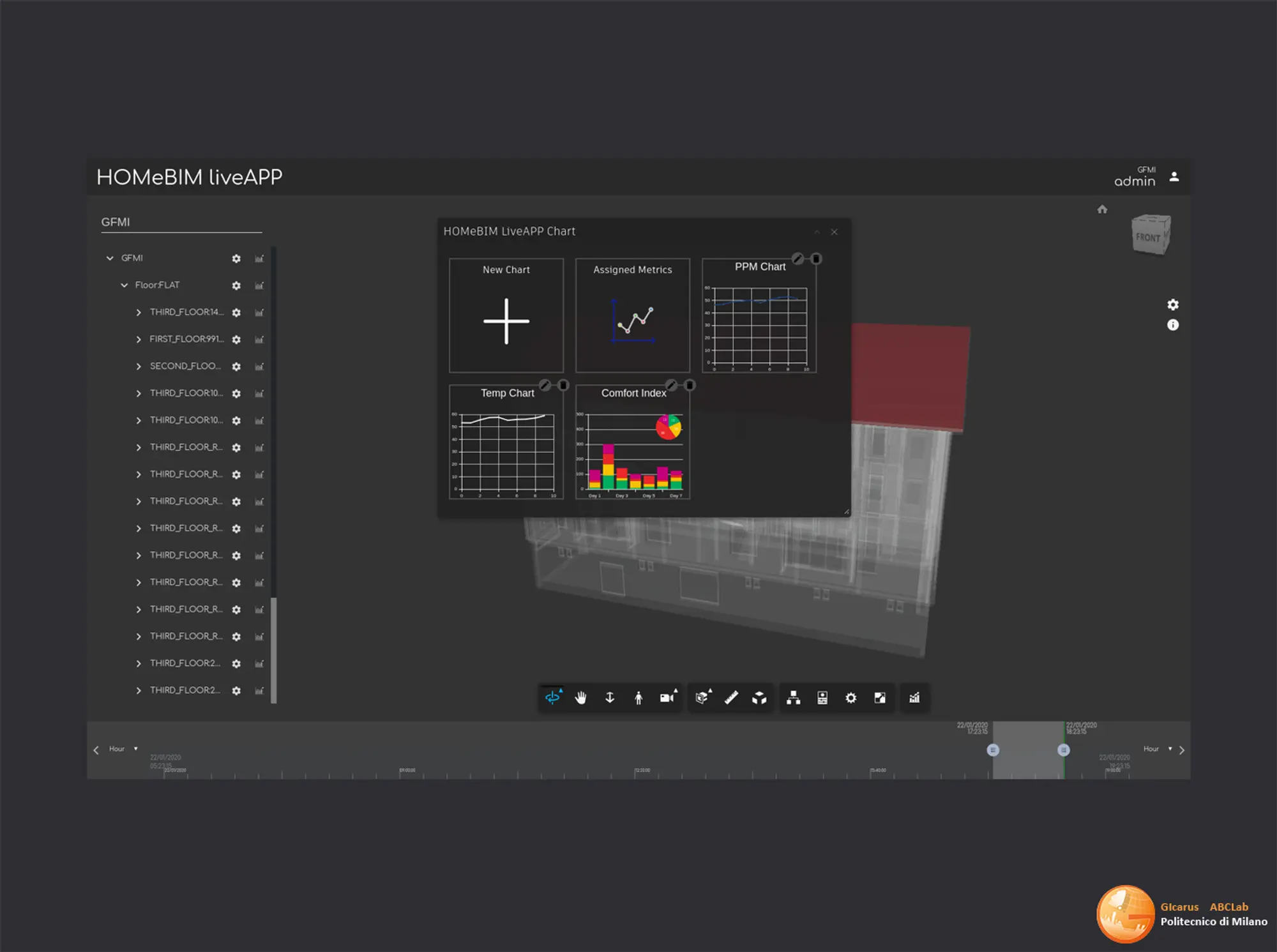The width and height of the screenshot is (1277, 952).
Task: Collapse the GFMI root tree node
Action: [110, 258]
